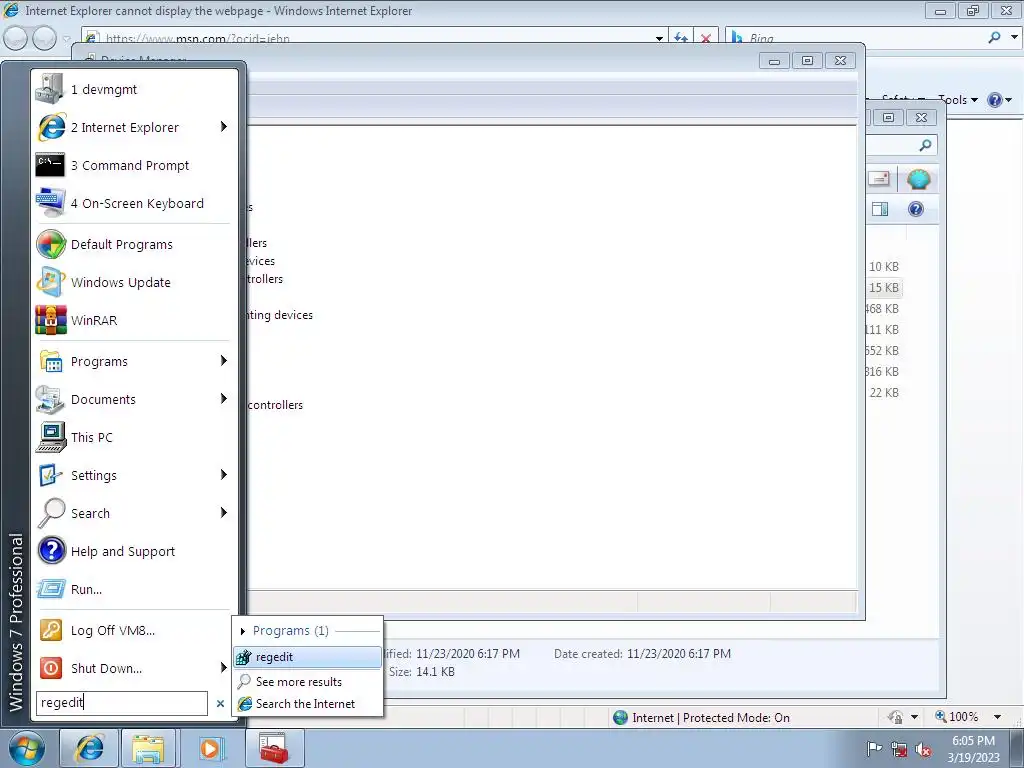Expand Programs submenu arrow

click(x=224, y=360)
